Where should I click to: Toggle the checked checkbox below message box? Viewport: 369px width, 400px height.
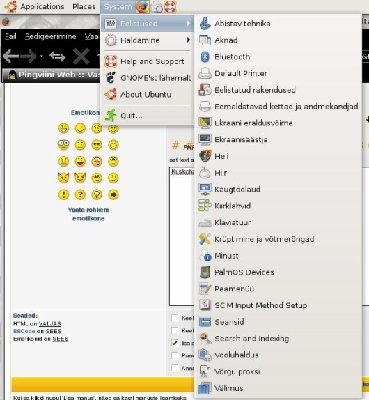pyautogui.click(x=175, y=343)
